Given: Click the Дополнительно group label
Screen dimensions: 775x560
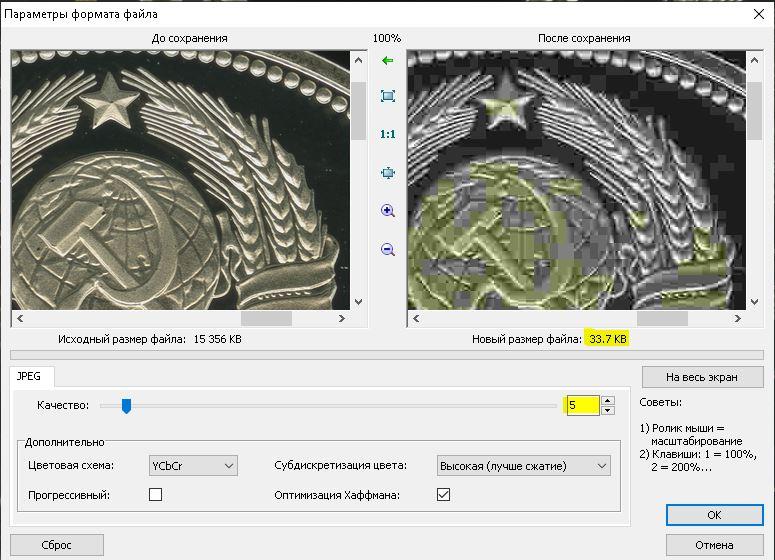Looking at the screenshot, I should coord(64,442).
